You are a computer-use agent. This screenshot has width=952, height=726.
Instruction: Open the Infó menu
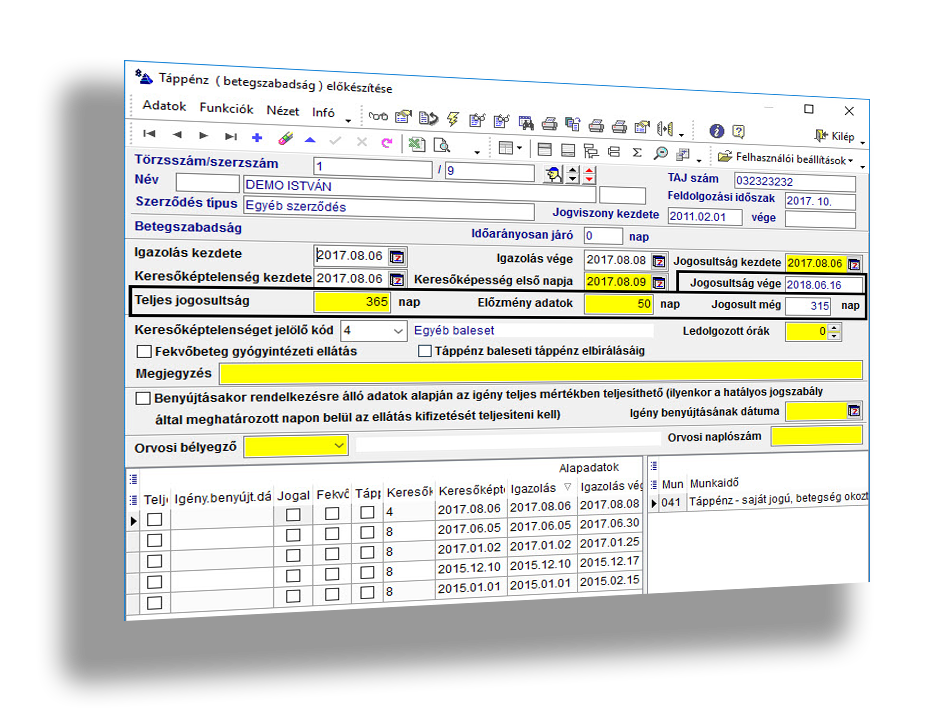[323, 112]
